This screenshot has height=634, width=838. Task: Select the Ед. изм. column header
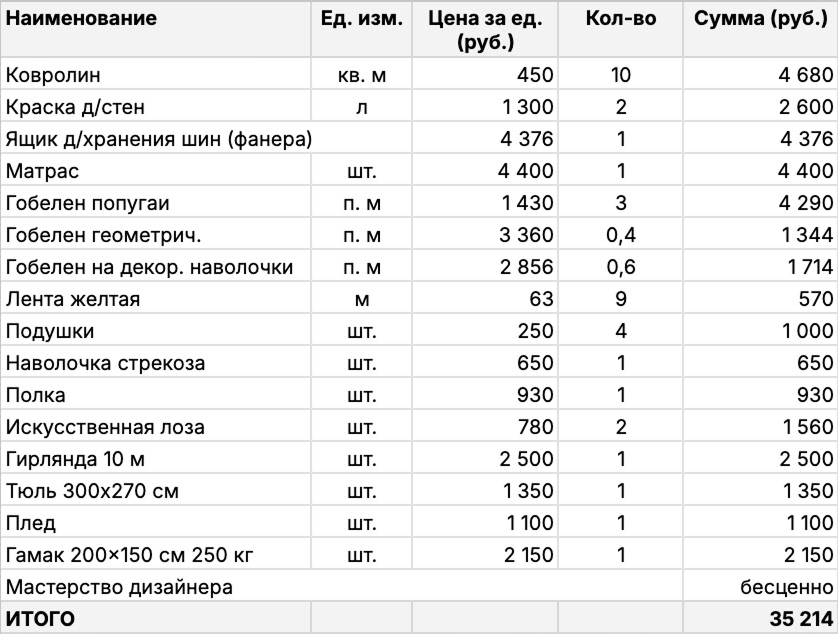pyautogui.click(x=361, y=19)
